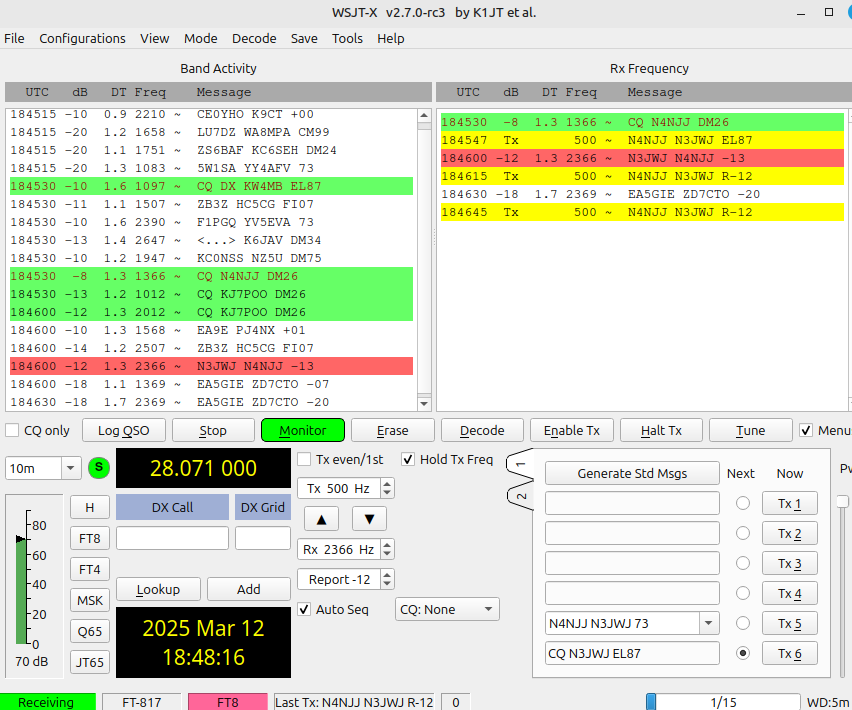This screenshot has height=710, width=852.
Task: Click Halt Tx
Action: pyautogui.click(x=661, y=430)
